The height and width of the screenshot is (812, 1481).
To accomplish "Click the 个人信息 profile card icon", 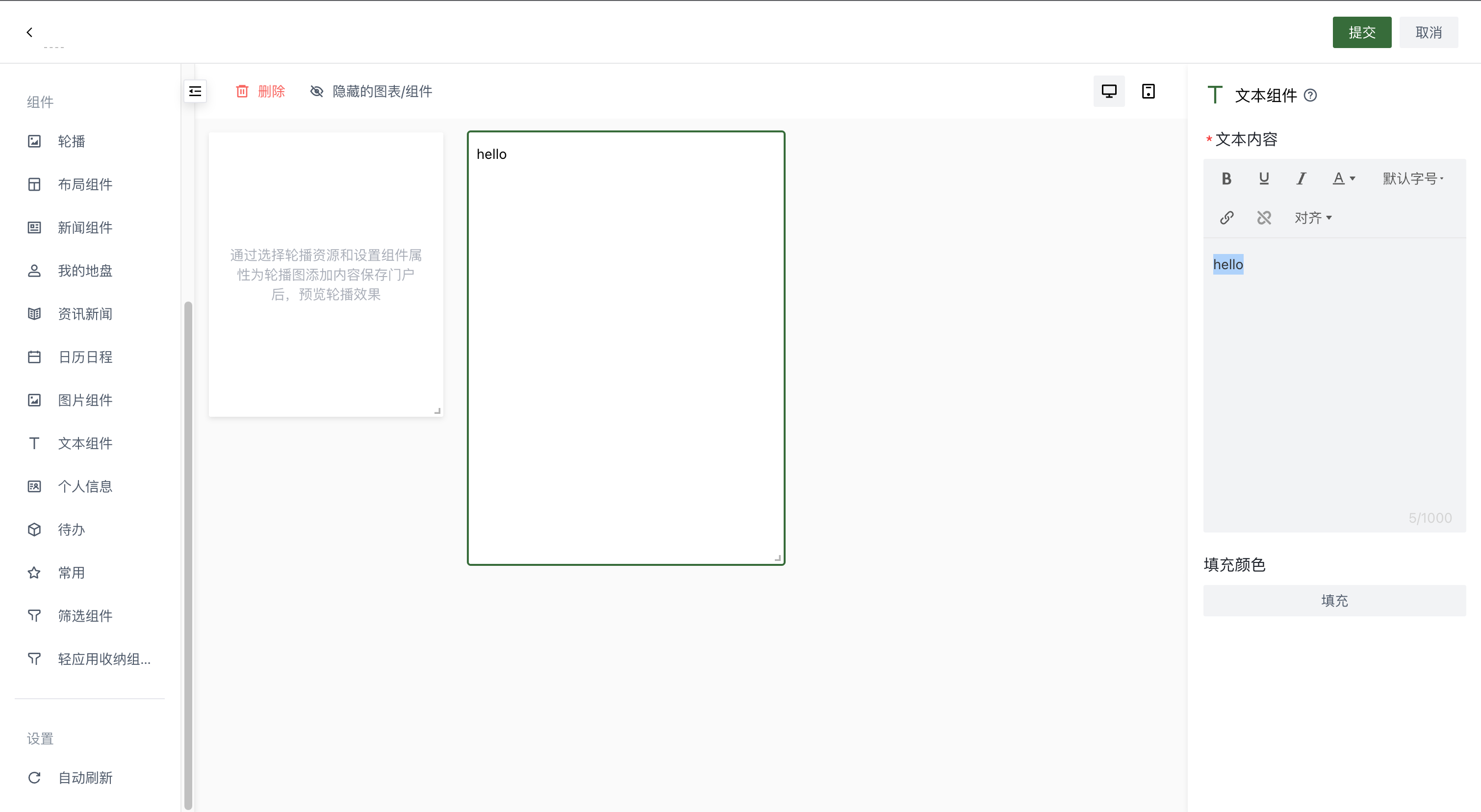I will (34, 486).
